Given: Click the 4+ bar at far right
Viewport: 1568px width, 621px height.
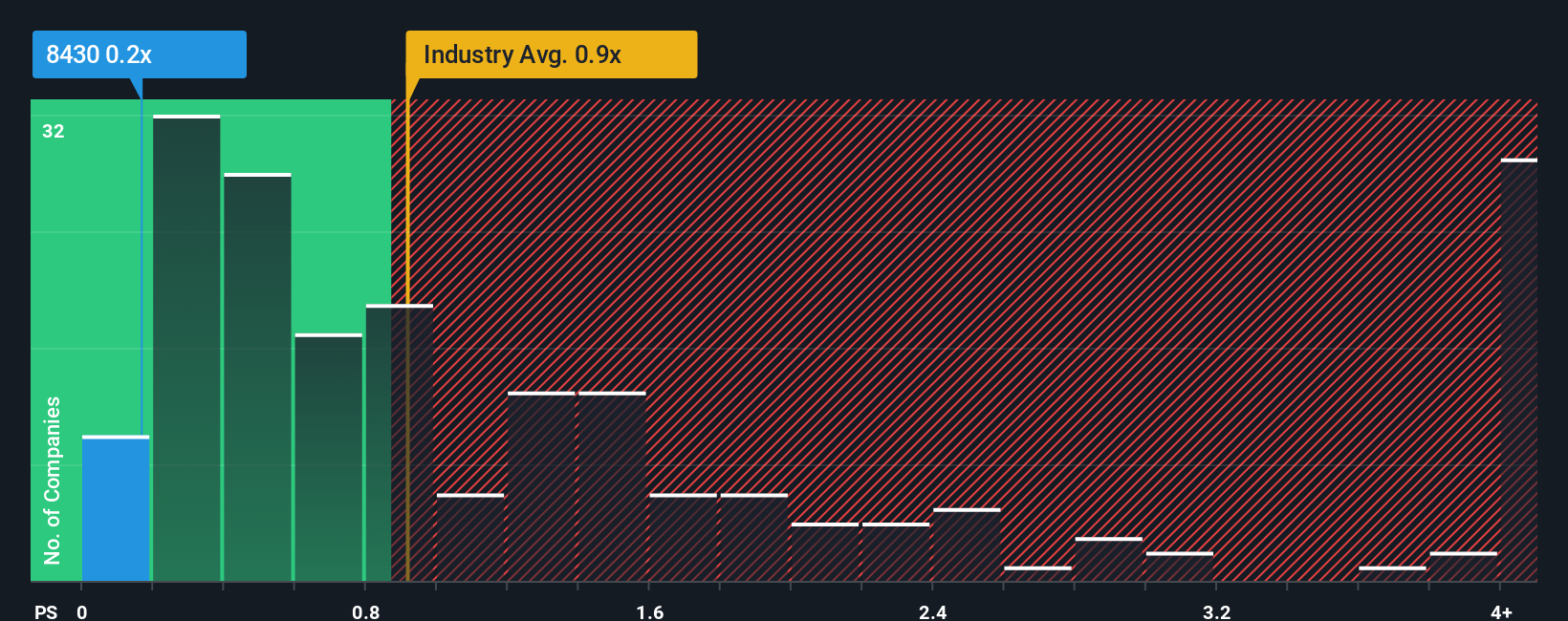Looking at the screenshot, I should tap(1519, 370).
